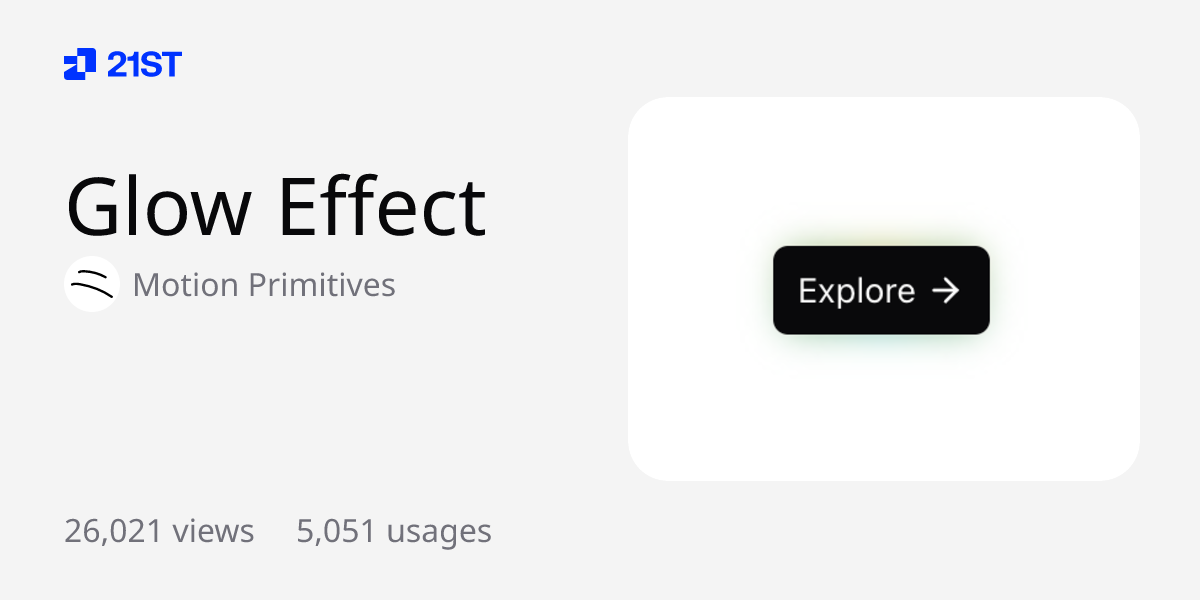Click the word "Effect" in the heading
Screen dimensions: 1200x600
click(381, 207)
